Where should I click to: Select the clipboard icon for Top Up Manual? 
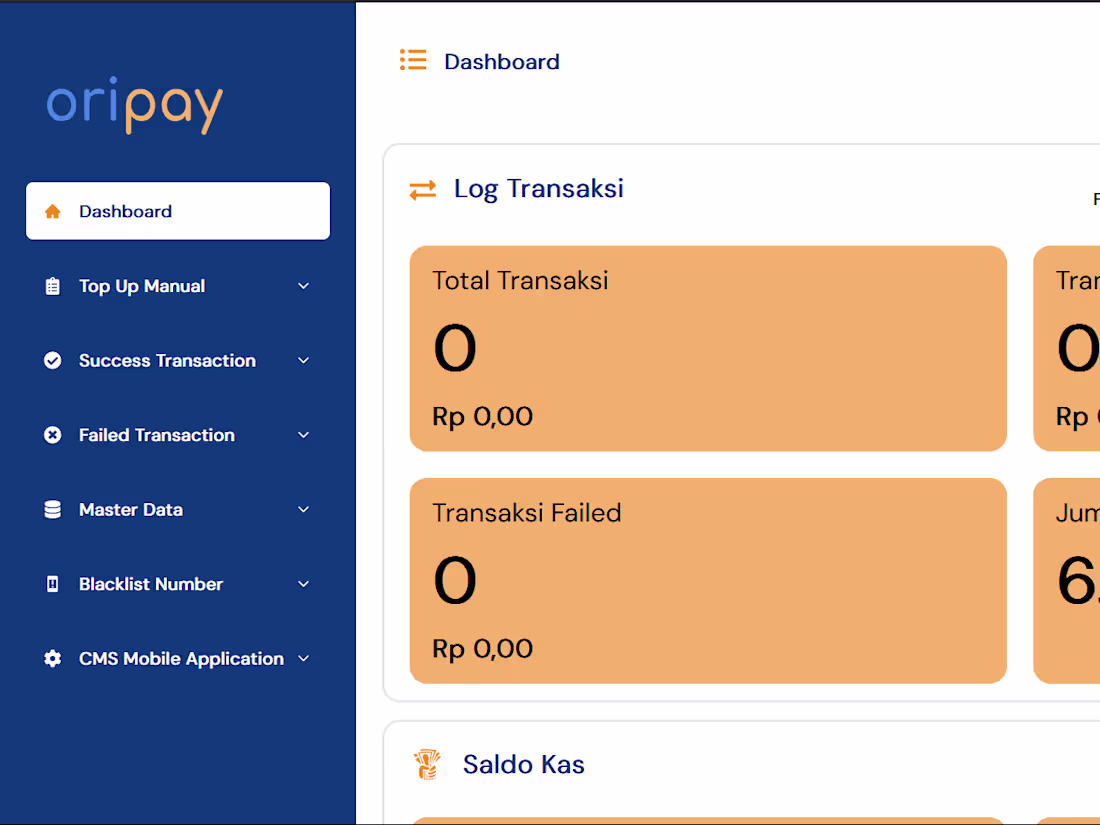click(52, 286)
